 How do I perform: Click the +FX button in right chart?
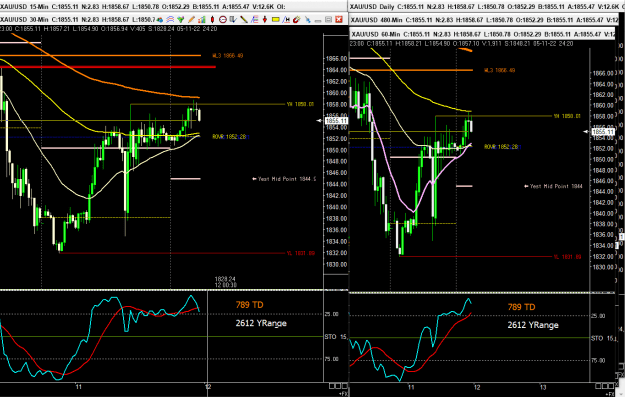(610, 394)
